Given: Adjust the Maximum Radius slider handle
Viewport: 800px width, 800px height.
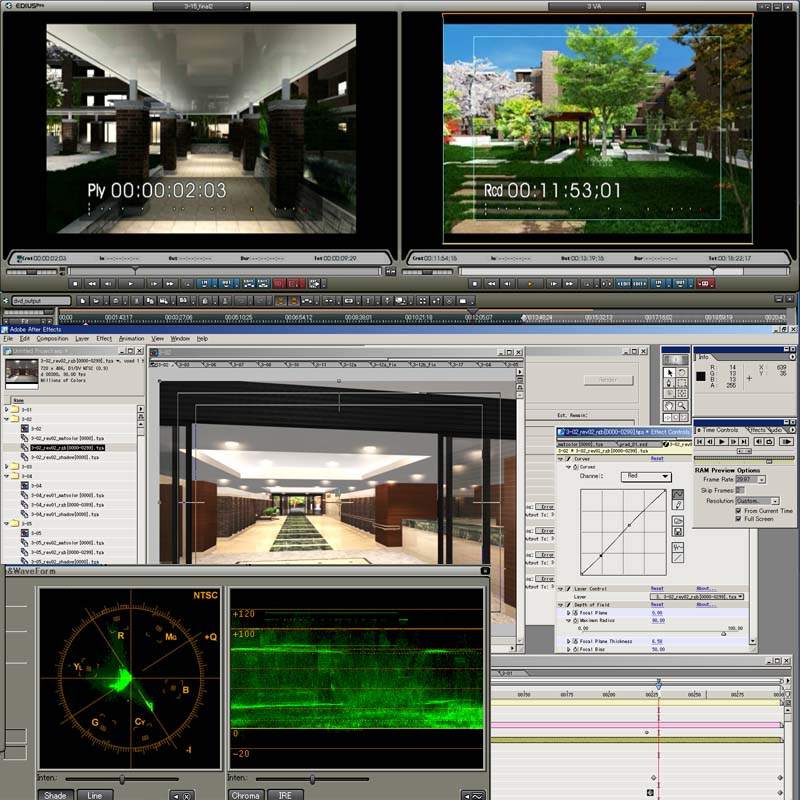Looking at the screenshot, I should pyautogui.click(x=723, y=634).
